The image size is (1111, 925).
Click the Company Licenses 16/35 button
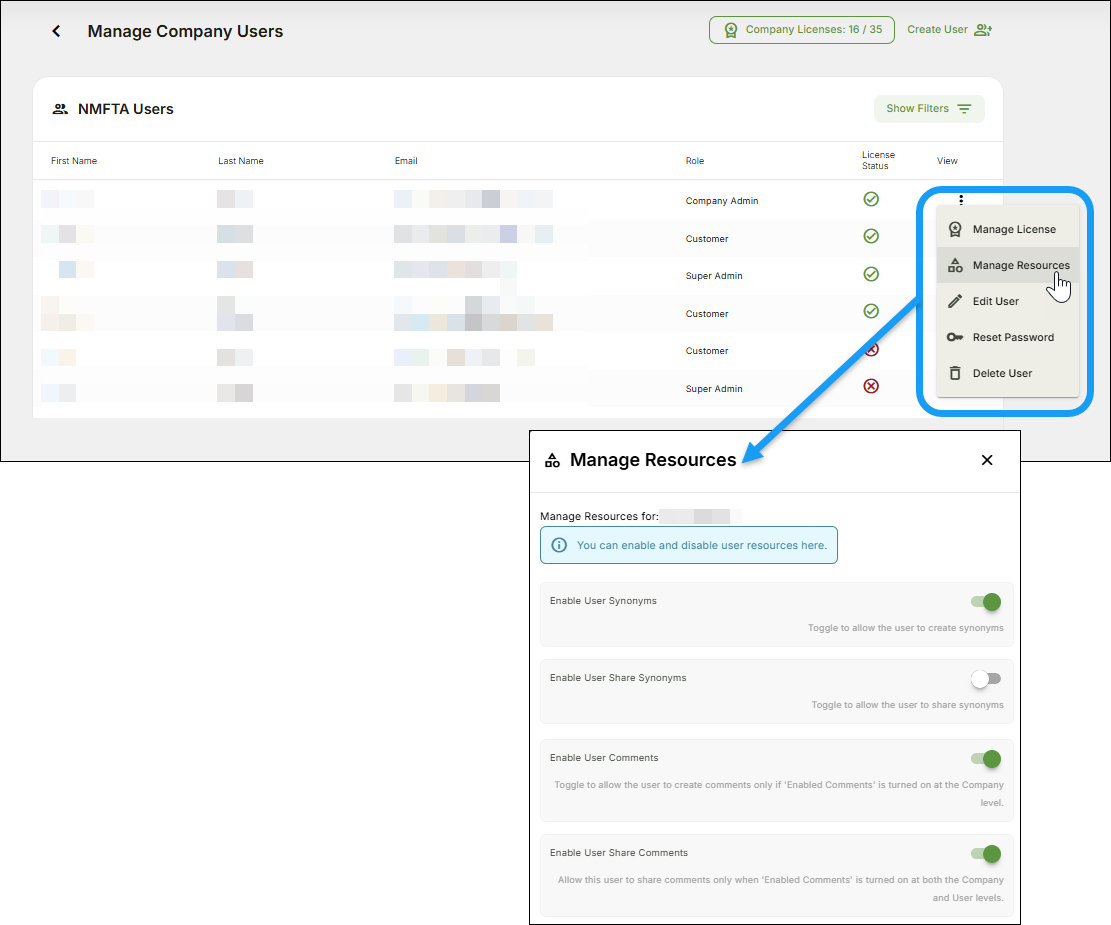pyautogui.click(x=801, y=29)
